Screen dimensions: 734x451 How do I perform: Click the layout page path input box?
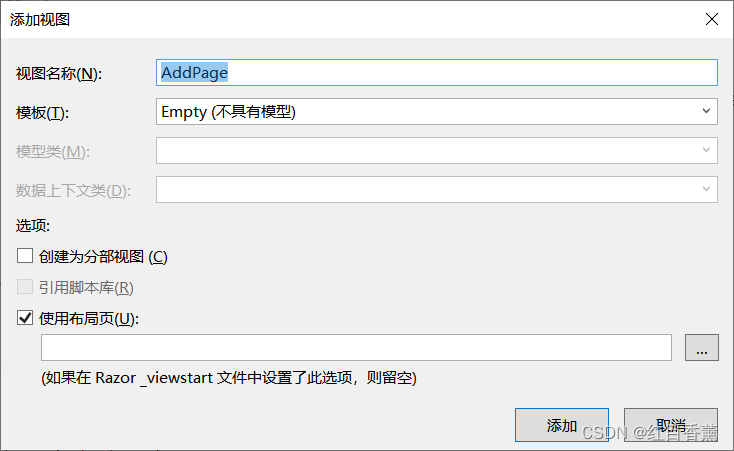pos(356,347)
